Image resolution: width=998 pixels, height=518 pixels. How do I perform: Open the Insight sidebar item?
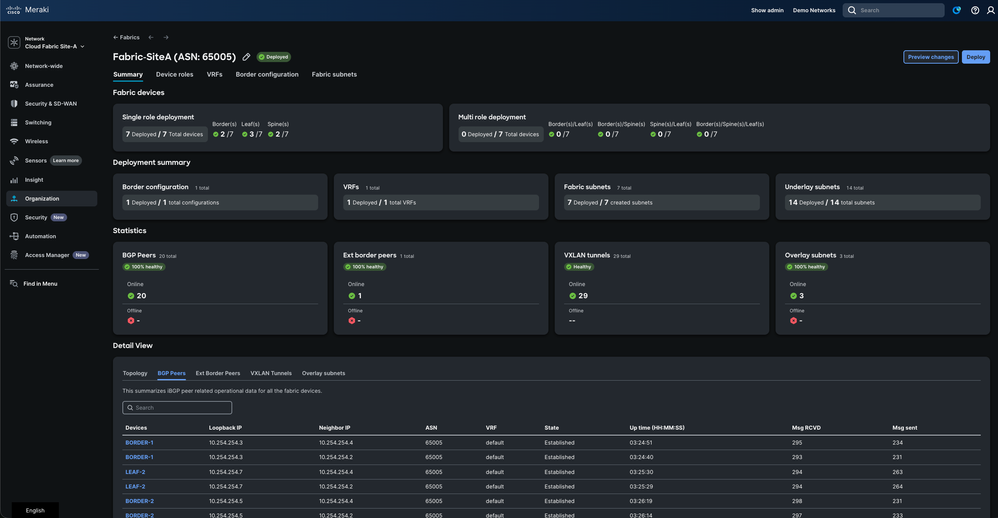click(x=34, y=180)
